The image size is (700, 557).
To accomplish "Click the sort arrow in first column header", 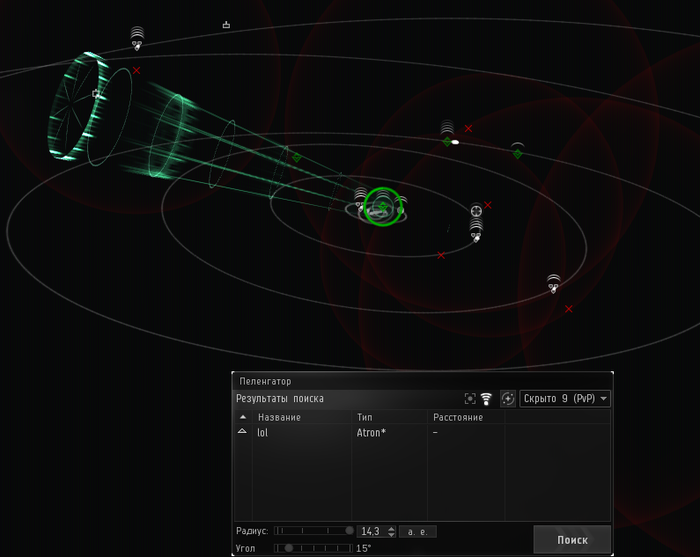I will (x=242, y=417).
